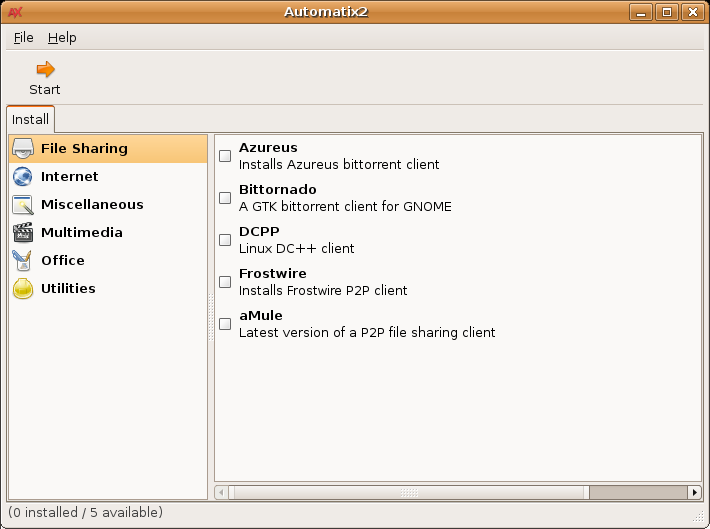Mark the aMule checkbox for install
The width and height of the screenshot is (710, 529).
click(x=225, y=324)
